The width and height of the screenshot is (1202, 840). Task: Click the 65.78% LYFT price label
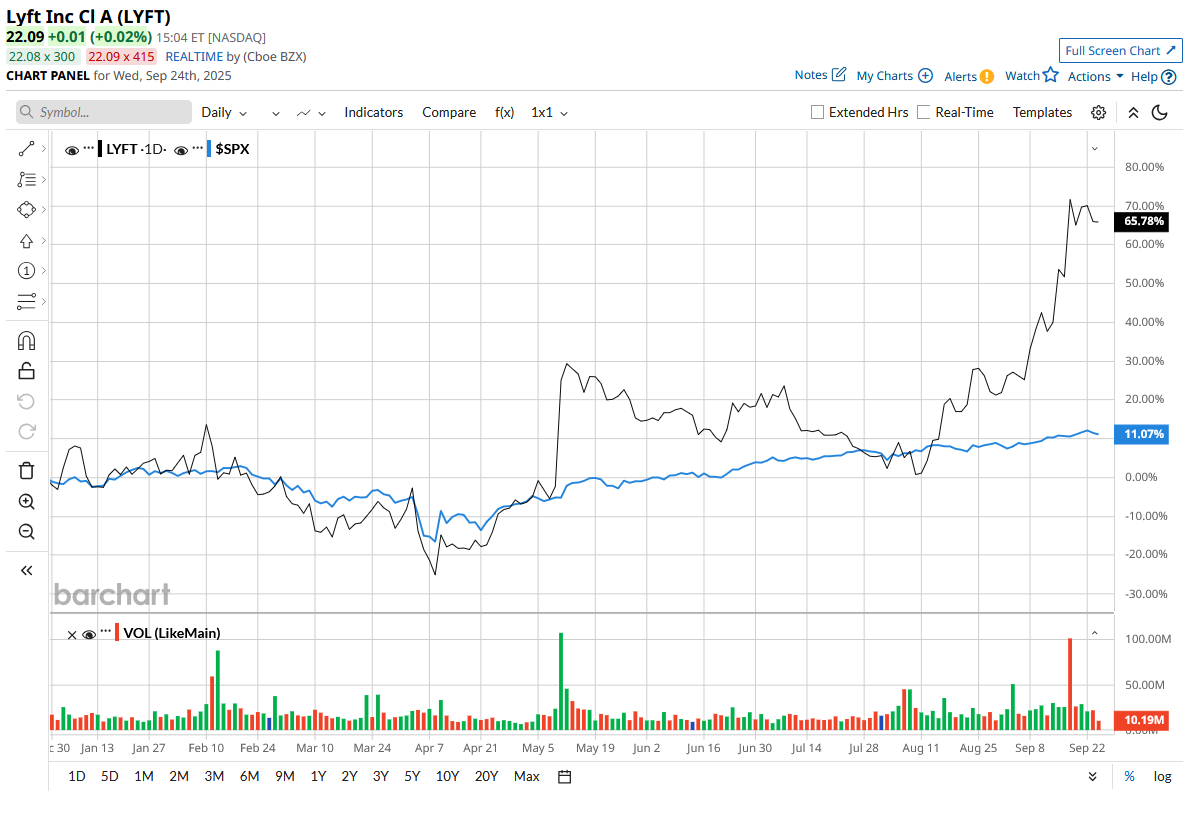pos(1144,221)
